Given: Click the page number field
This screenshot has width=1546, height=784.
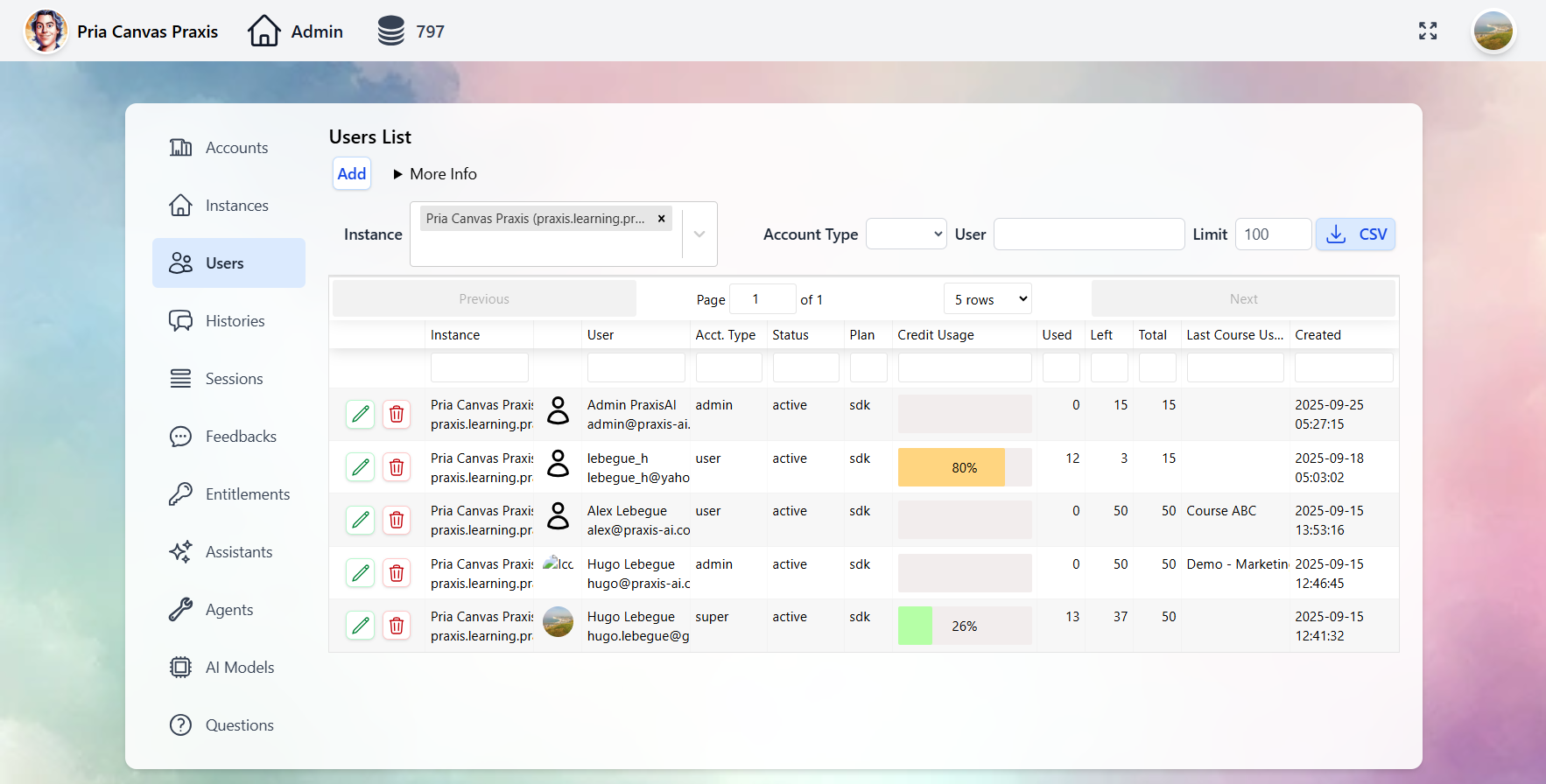Looking at the screenshot, I should pyautogui.click(x=762, y=299).
